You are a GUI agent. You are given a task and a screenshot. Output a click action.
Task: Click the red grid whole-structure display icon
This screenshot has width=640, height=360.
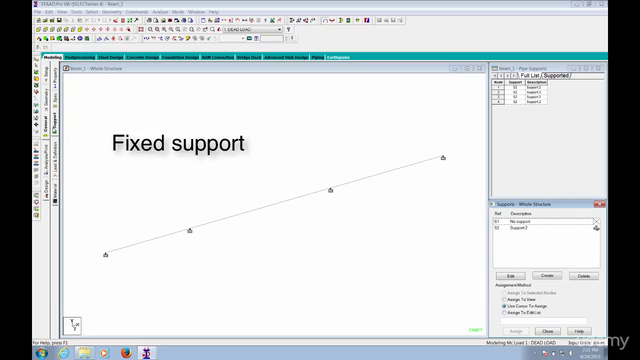pos(141,29)
